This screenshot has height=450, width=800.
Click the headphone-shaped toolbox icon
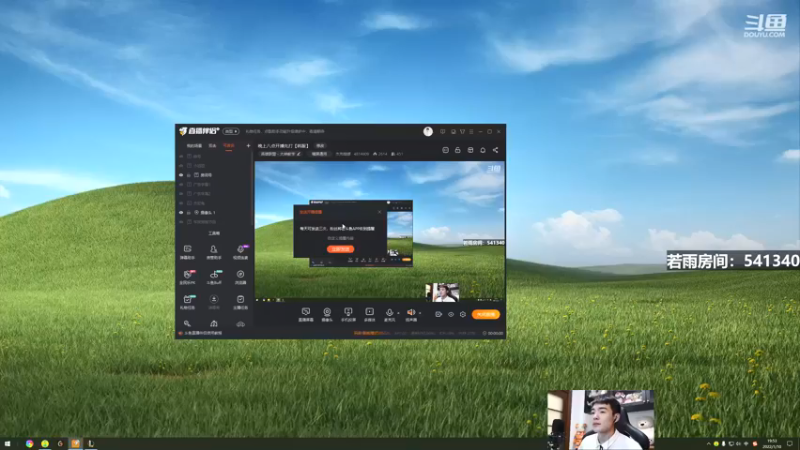pyautogui.click(x=214, y=323)
